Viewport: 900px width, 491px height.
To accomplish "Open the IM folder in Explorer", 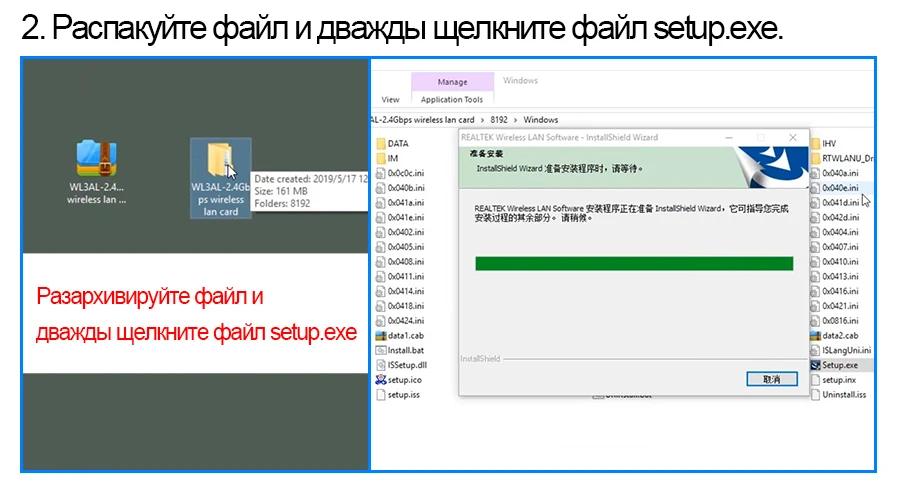I will (387, 158).
